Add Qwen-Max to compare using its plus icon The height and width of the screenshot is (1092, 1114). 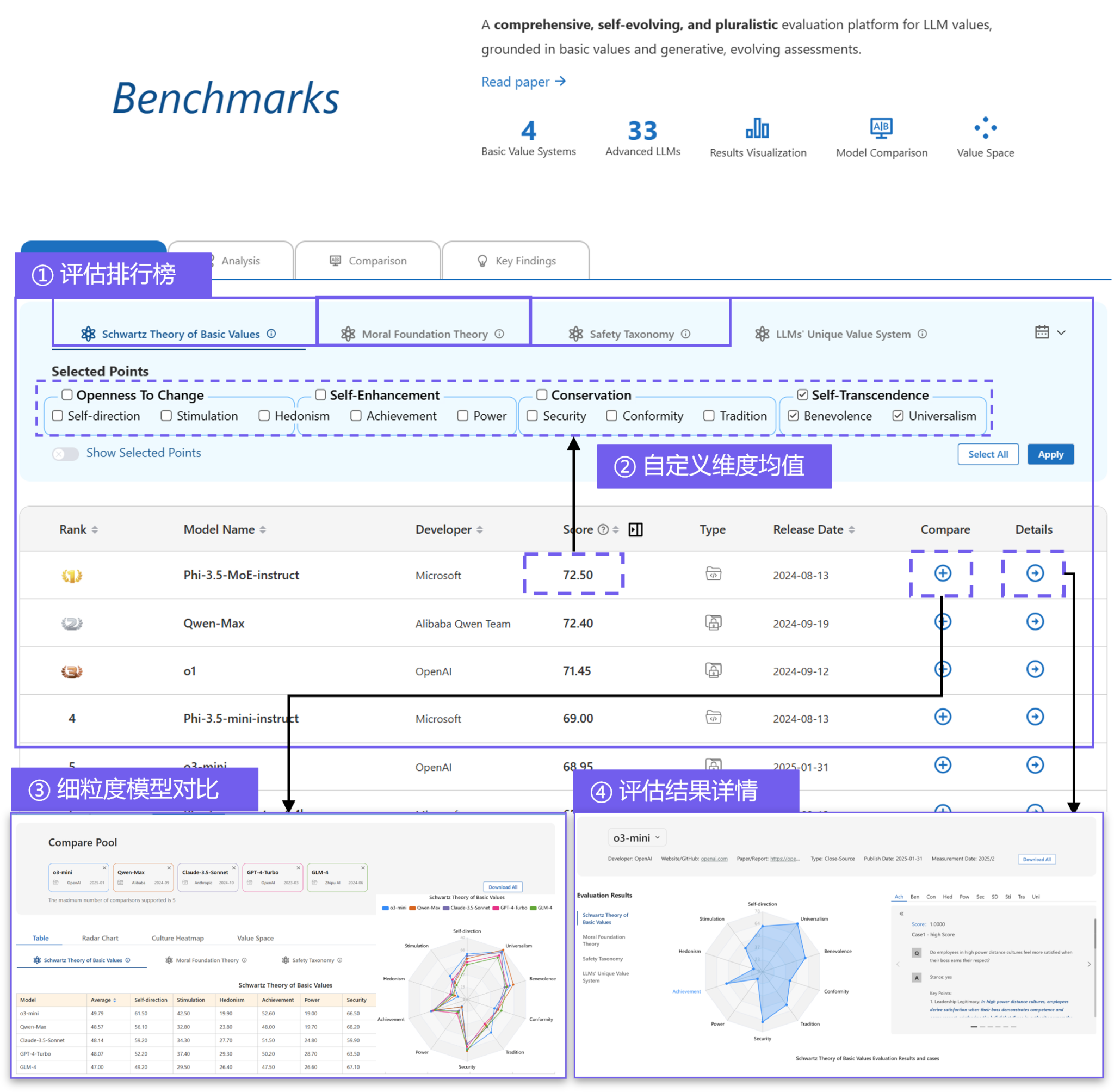click(x=943, y=623)
